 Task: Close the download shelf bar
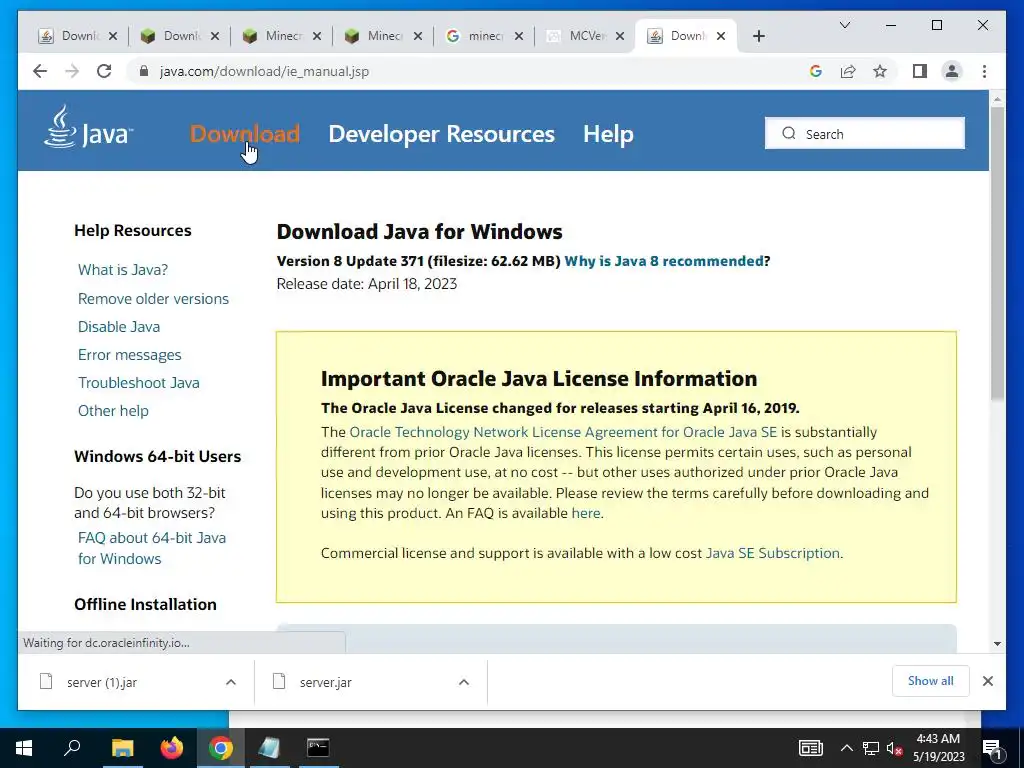(x=987, y=681)
